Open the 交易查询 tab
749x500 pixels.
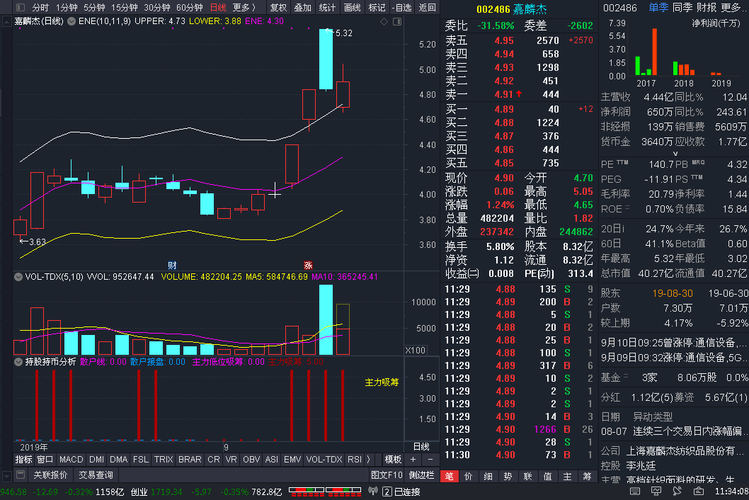pyautogui.click(x=96, y=475)
